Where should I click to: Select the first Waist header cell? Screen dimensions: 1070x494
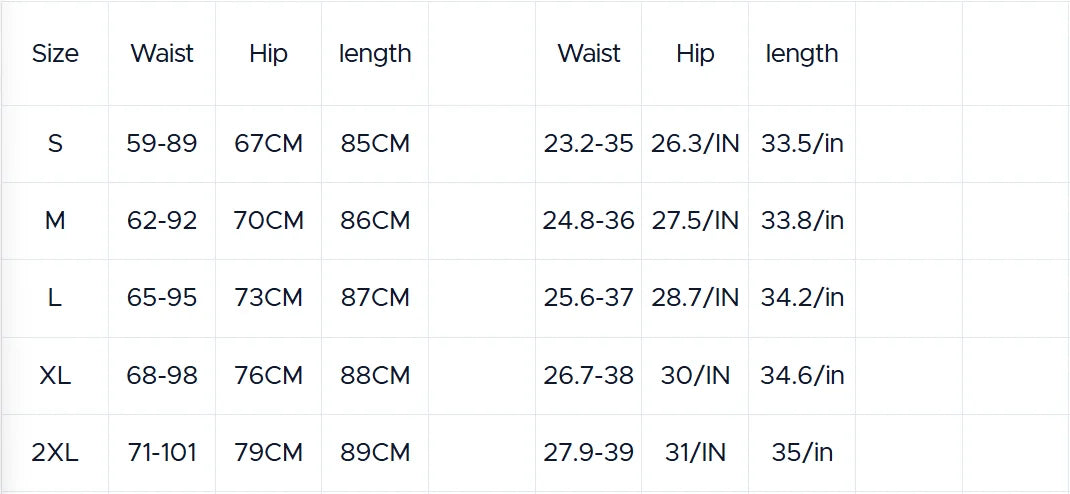(x=162, y=54)
